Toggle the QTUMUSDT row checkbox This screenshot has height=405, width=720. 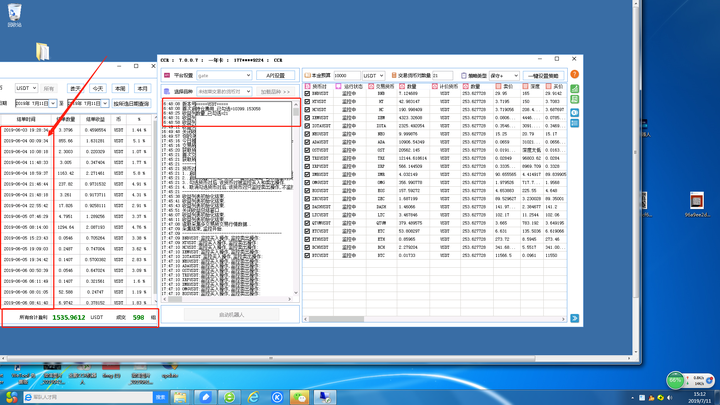click(307, 223)
